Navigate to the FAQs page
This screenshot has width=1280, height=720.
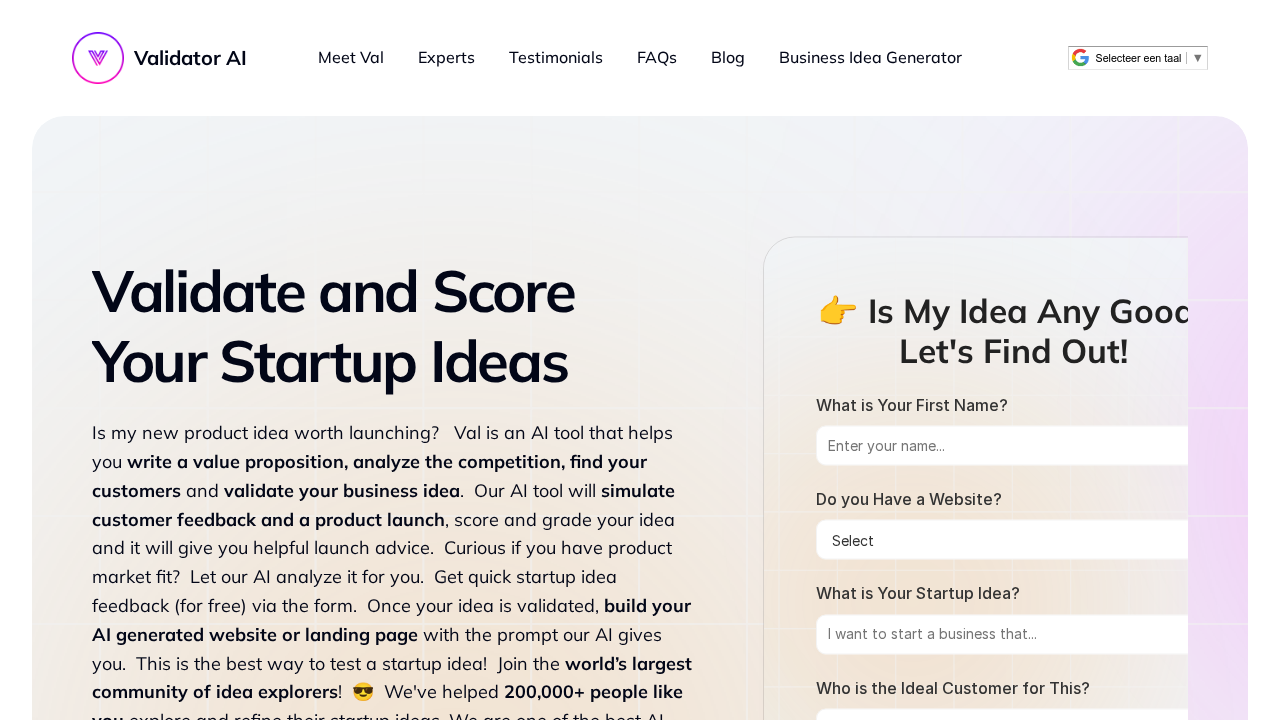coord(657,58)
